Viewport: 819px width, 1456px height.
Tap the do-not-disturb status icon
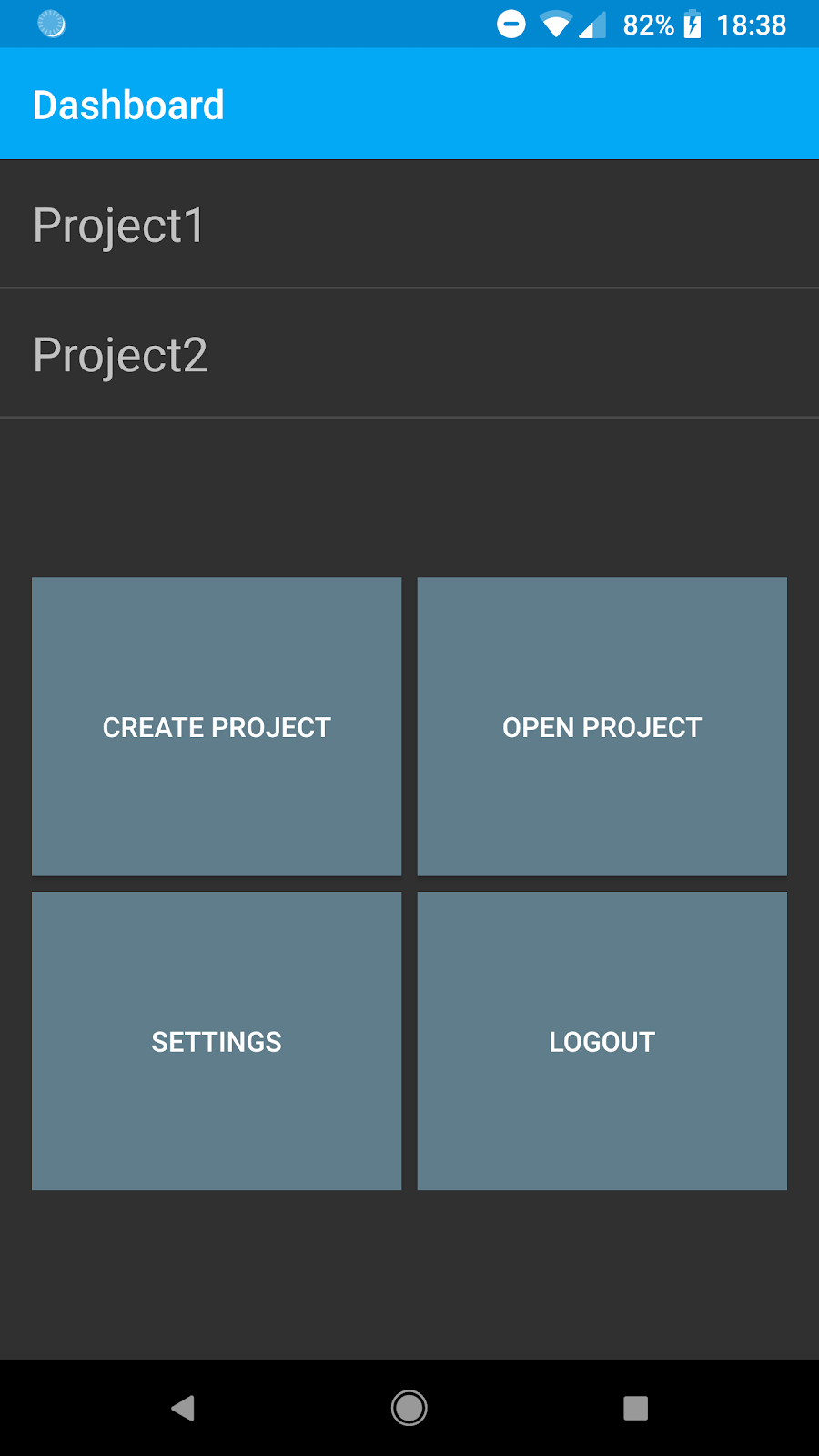511,25
